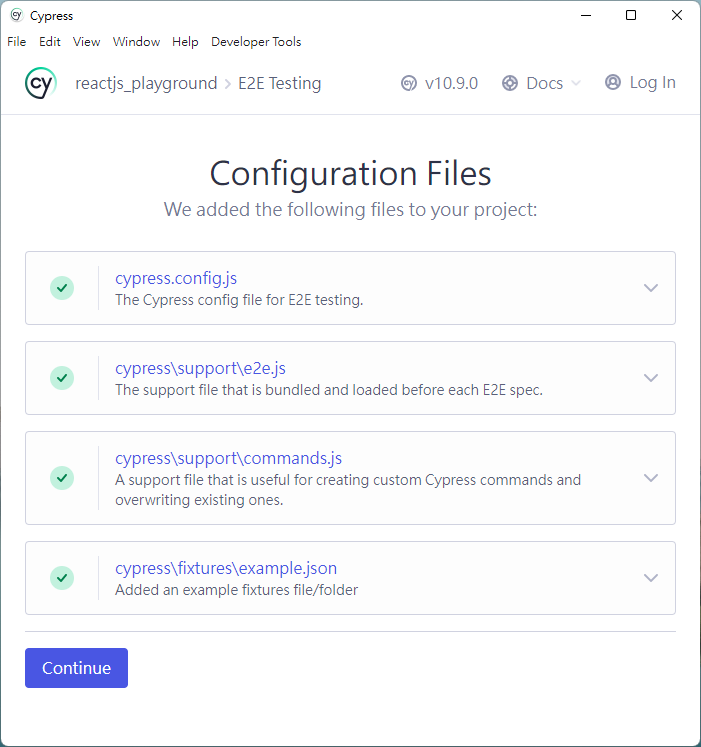Expand the cypress\fixtures\example.json row chevron

(x=651, y=578)
